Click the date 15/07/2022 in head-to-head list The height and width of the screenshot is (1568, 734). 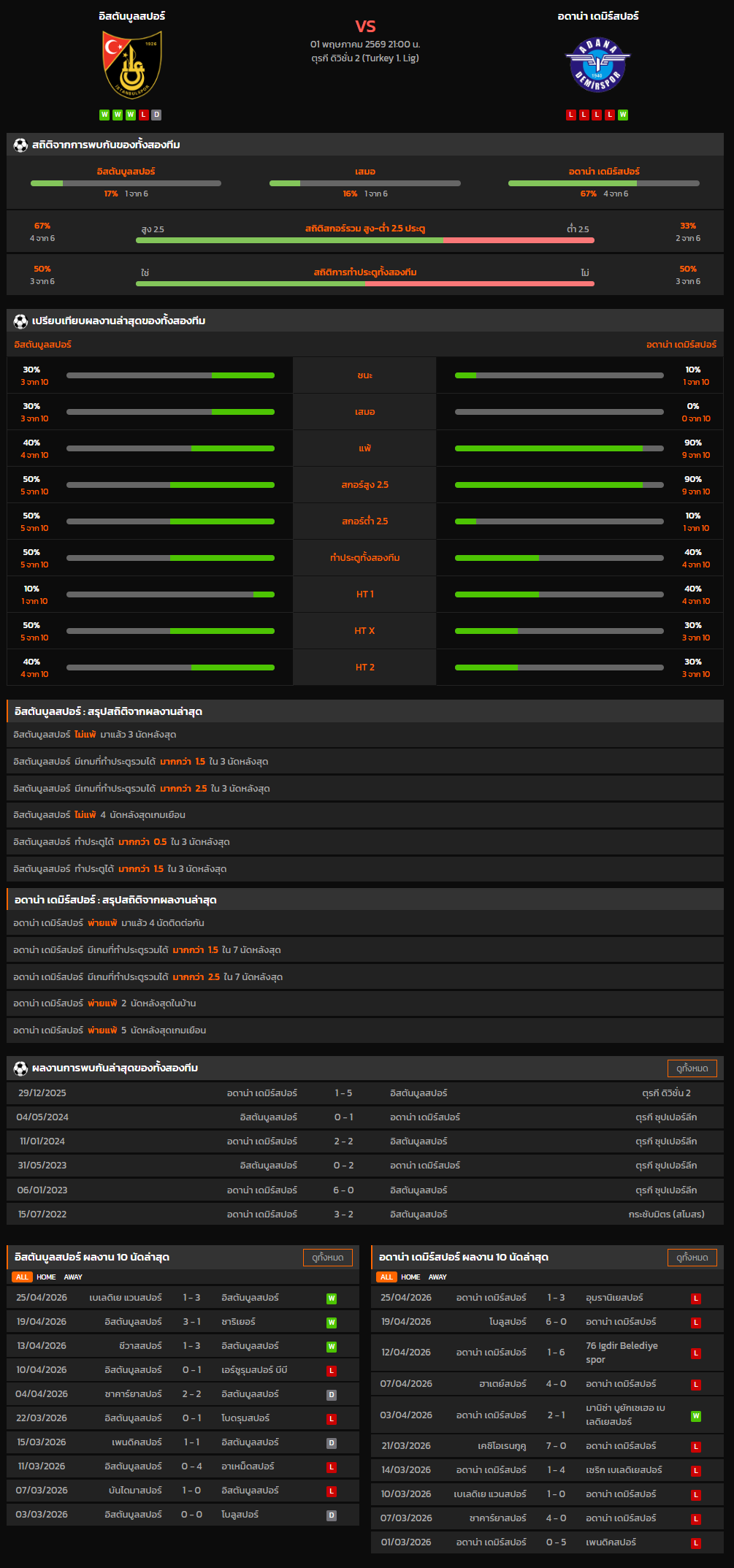click(42, 1215)
